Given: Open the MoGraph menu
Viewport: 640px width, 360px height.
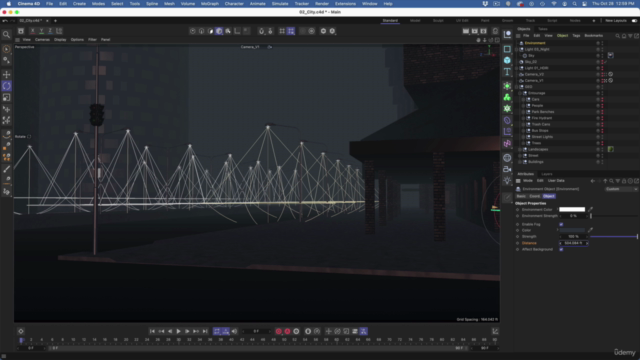Looking at the screenshot, I should [x=210, y=4].
